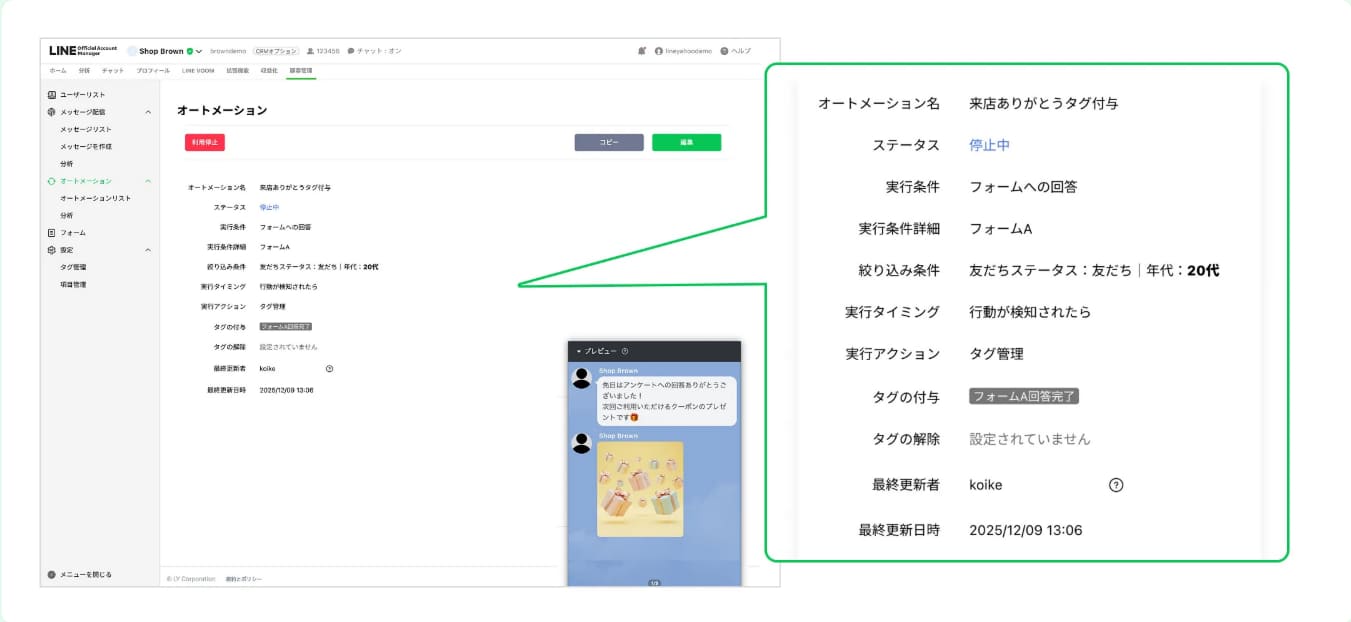Image resolution: width=1351 pixels, height=622 pixels.
Task: Click 来店ありがとうタグ付与 name in enlarged view
Action: point(1043,103)
